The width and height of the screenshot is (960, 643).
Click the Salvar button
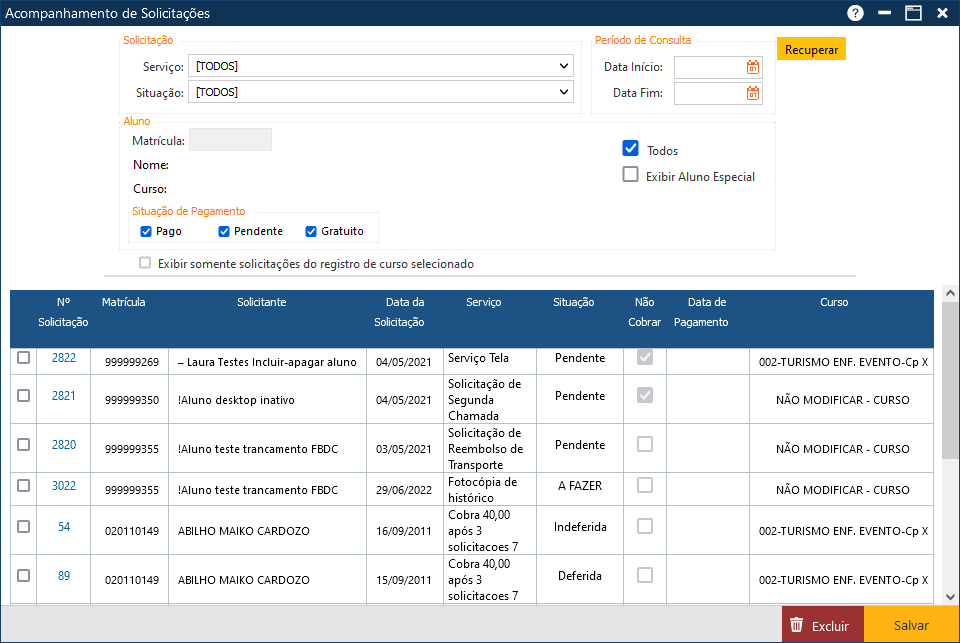click(x=911, y=625)
